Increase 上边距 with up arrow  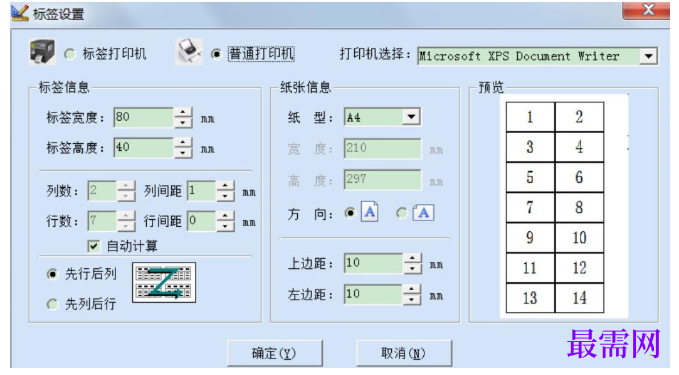(412, 258)
